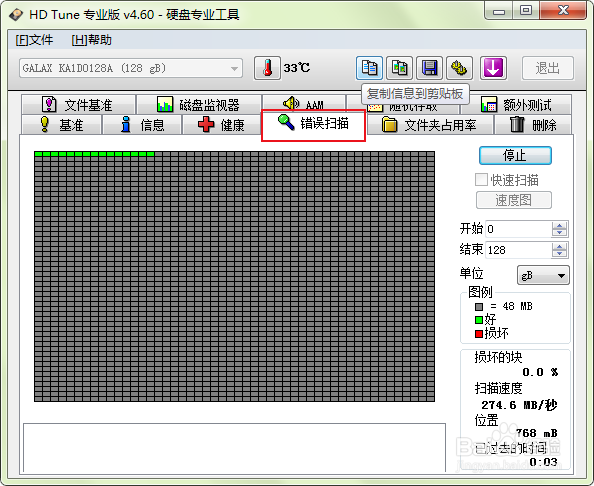594x486 pixels.
Task: Minimize the HD Tune window
Action: [x=498, y=11]
